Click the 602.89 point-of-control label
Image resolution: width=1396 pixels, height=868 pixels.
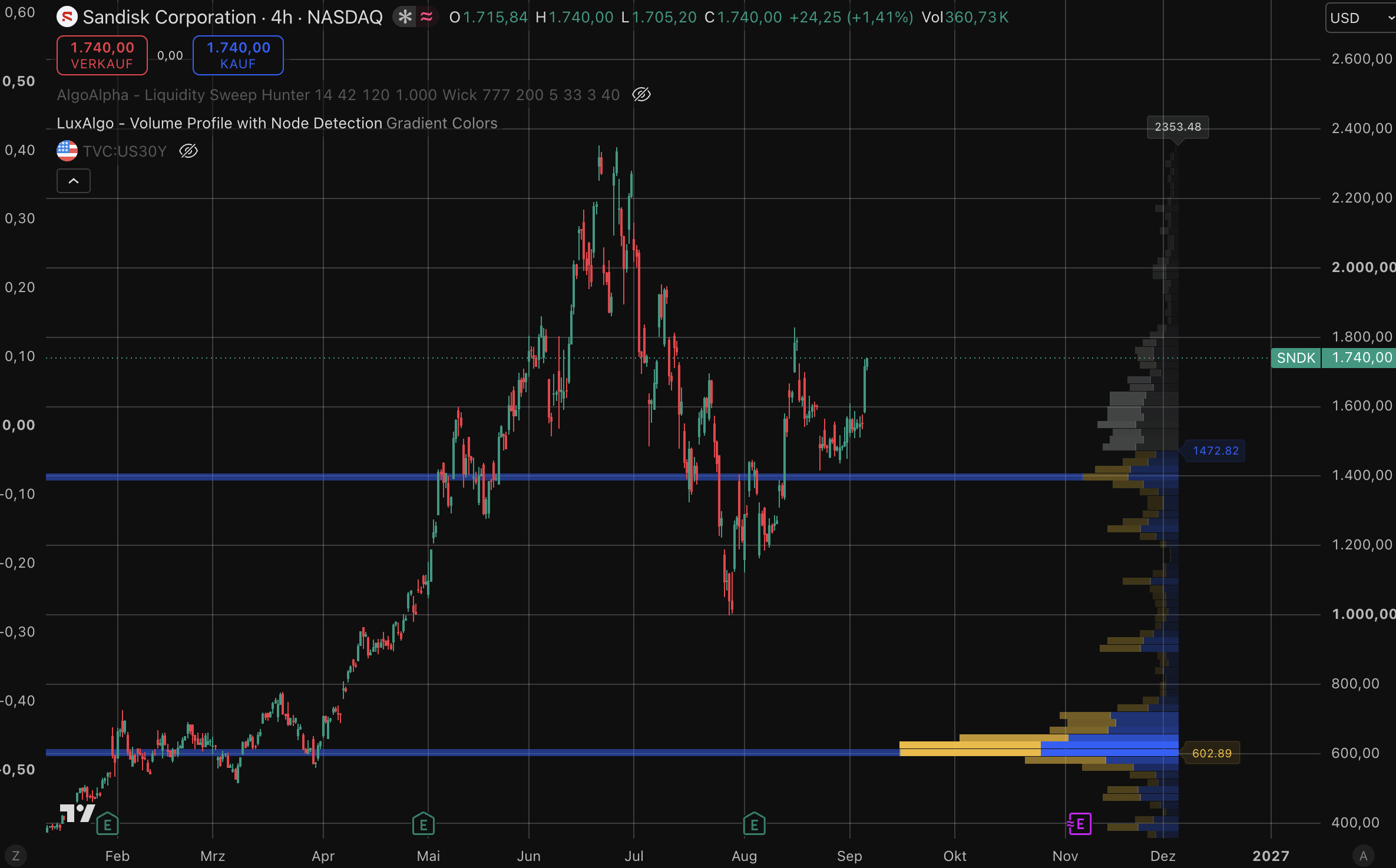pos(1212,753)
